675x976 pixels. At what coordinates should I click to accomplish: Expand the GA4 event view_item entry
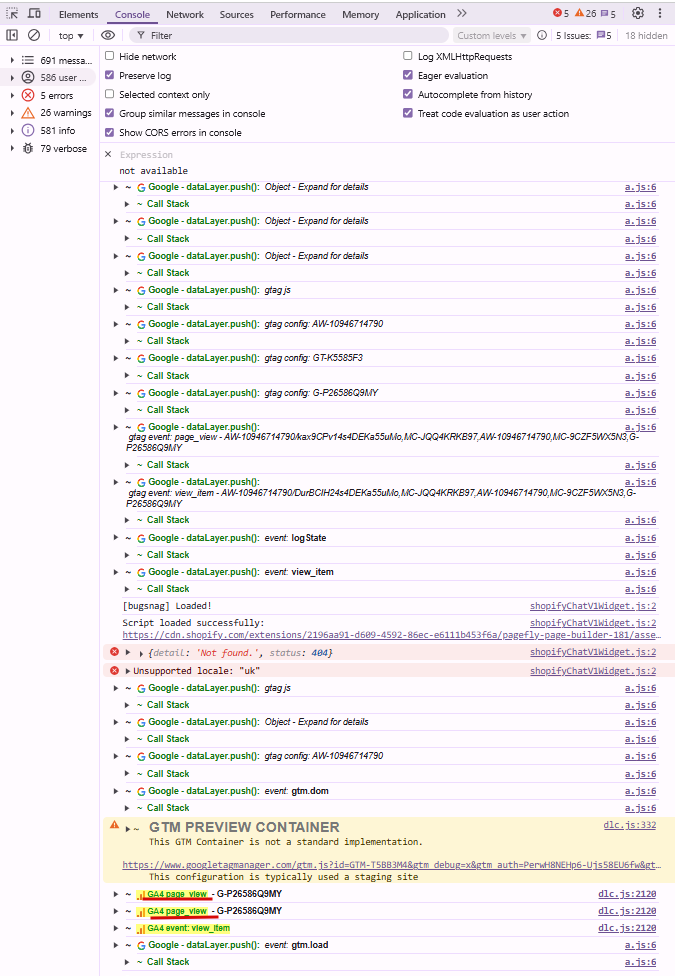116,928
